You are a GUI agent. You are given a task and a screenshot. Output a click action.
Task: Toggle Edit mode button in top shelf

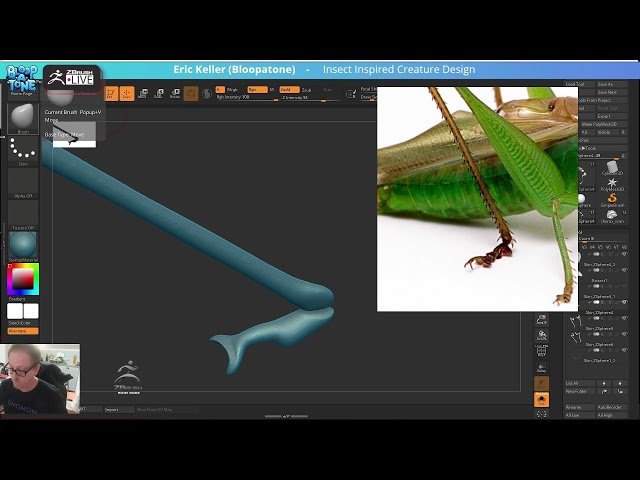[x=110, y=93]
